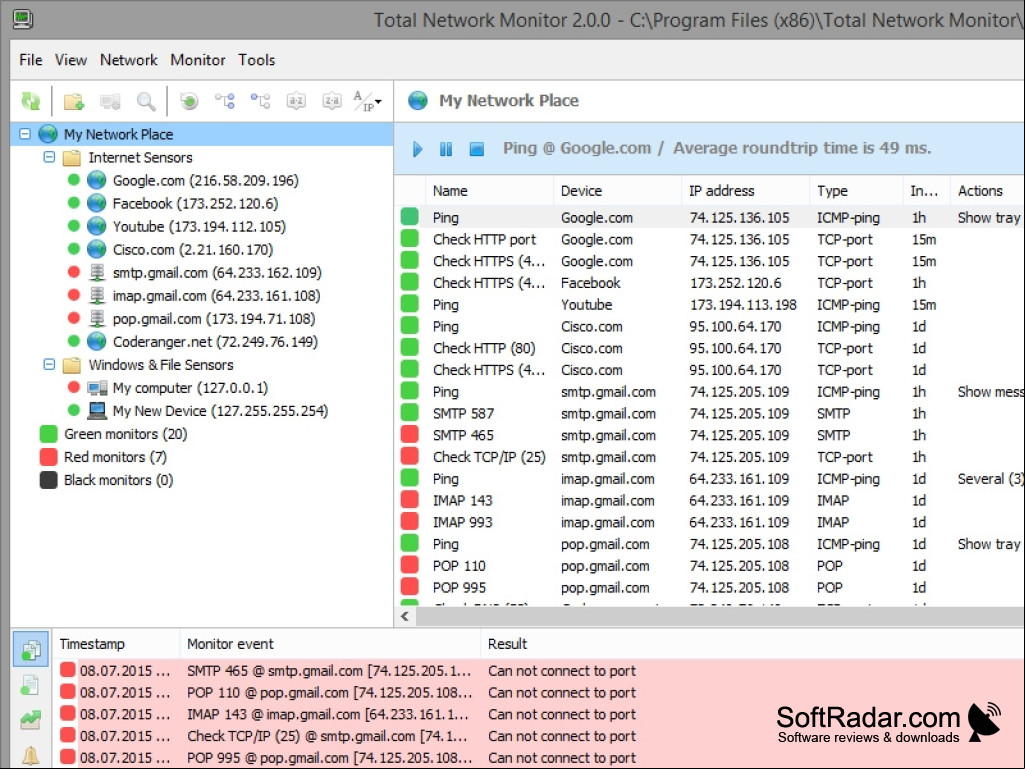Click the green refresh arrows toolbar icon

(31, 101)
